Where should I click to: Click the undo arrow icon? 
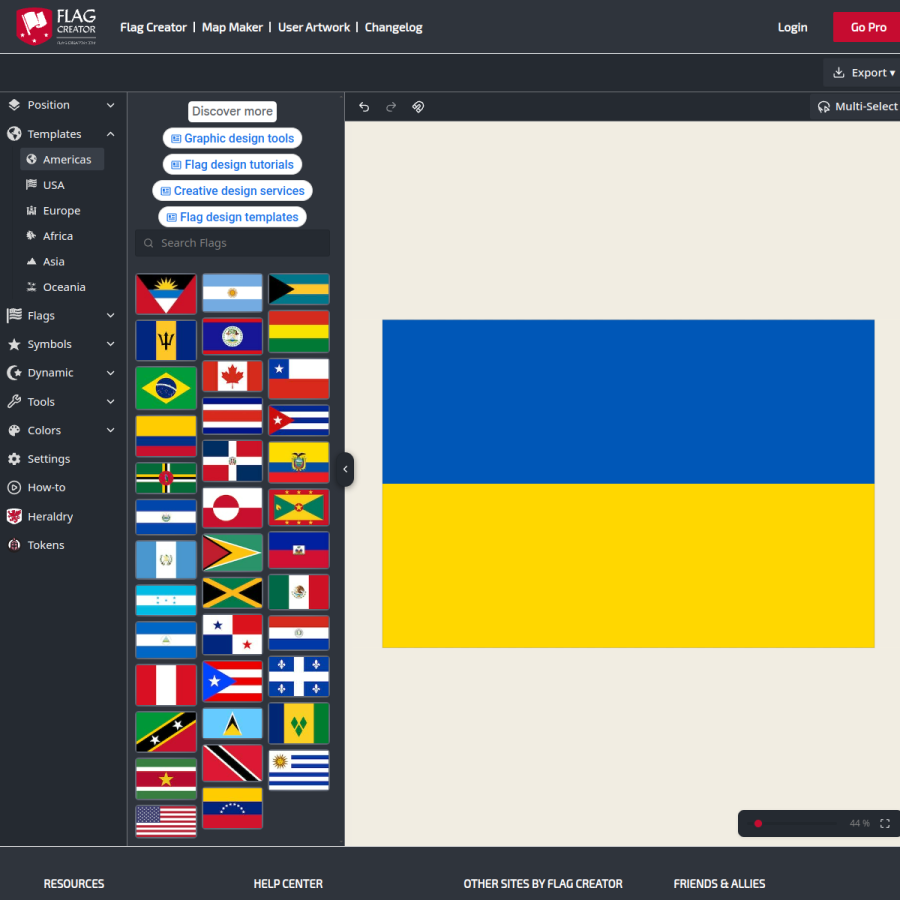tap(364, 107)
